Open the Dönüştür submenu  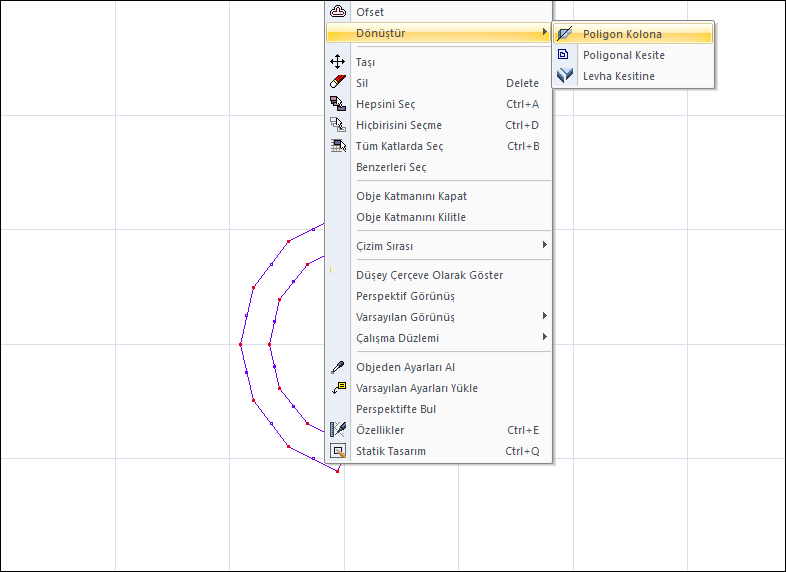[x=439, y=33]
